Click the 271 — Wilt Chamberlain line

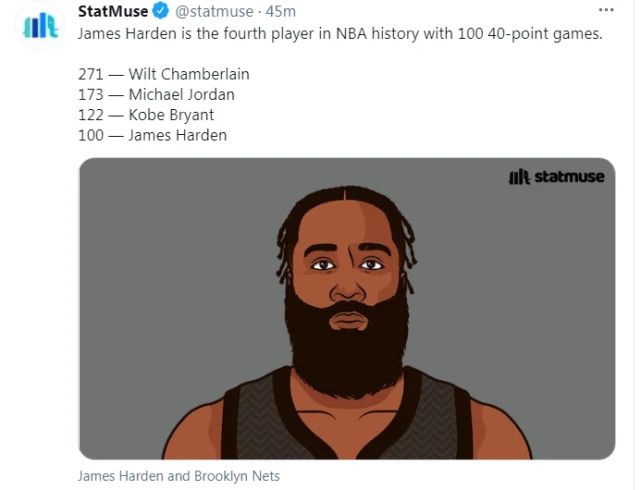[x=164, y=74]
